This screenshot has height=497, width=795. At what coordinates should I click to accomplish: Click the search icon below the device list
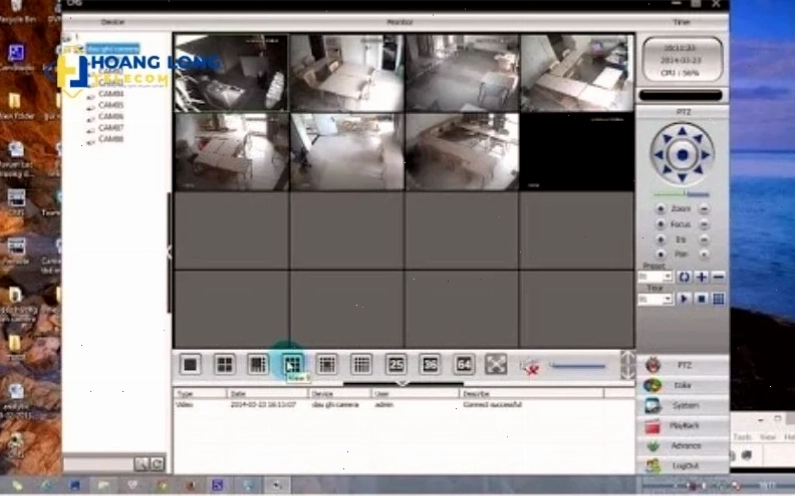click(141, 464)
